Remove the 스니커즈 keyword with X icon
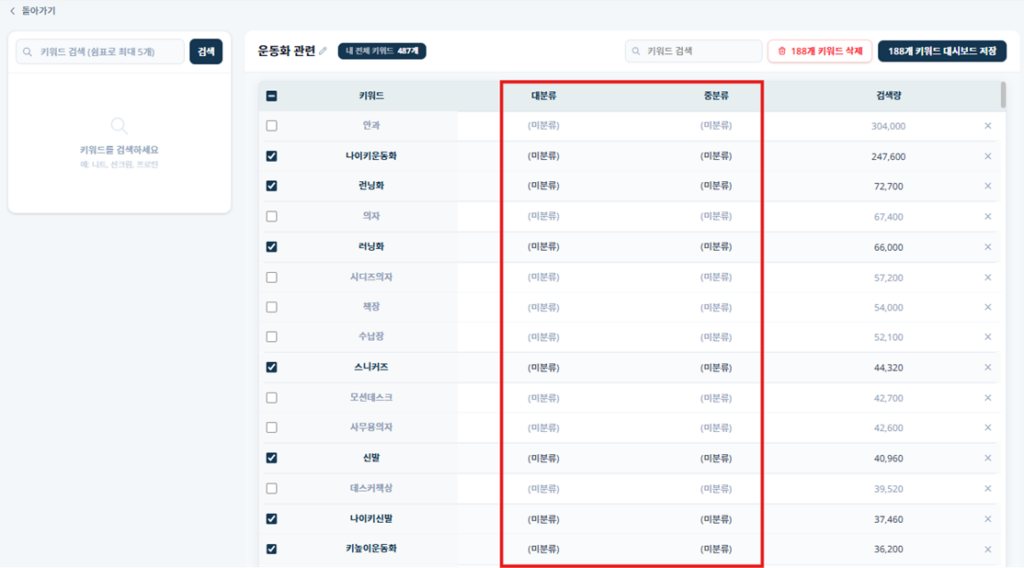Viewport: 1024px width, 568px height. pyautogui.click(x=987, y=368)
